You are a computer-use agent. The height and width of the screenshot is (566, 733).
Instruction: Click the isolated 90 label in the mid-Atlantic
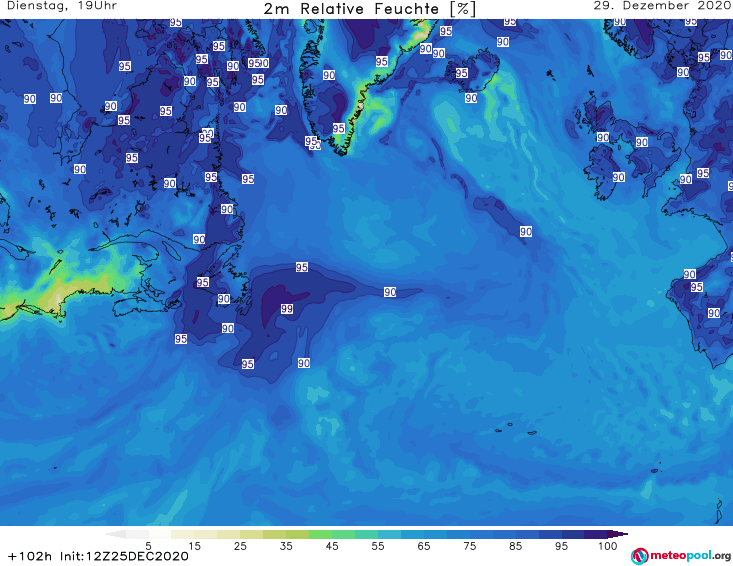(525, 231)
